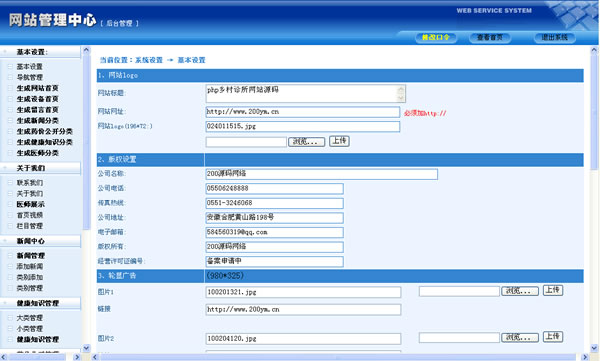Click the 传真热线 field 0551-3246068
The height and width of the screenshot is (361, 600).
[274, 203]
